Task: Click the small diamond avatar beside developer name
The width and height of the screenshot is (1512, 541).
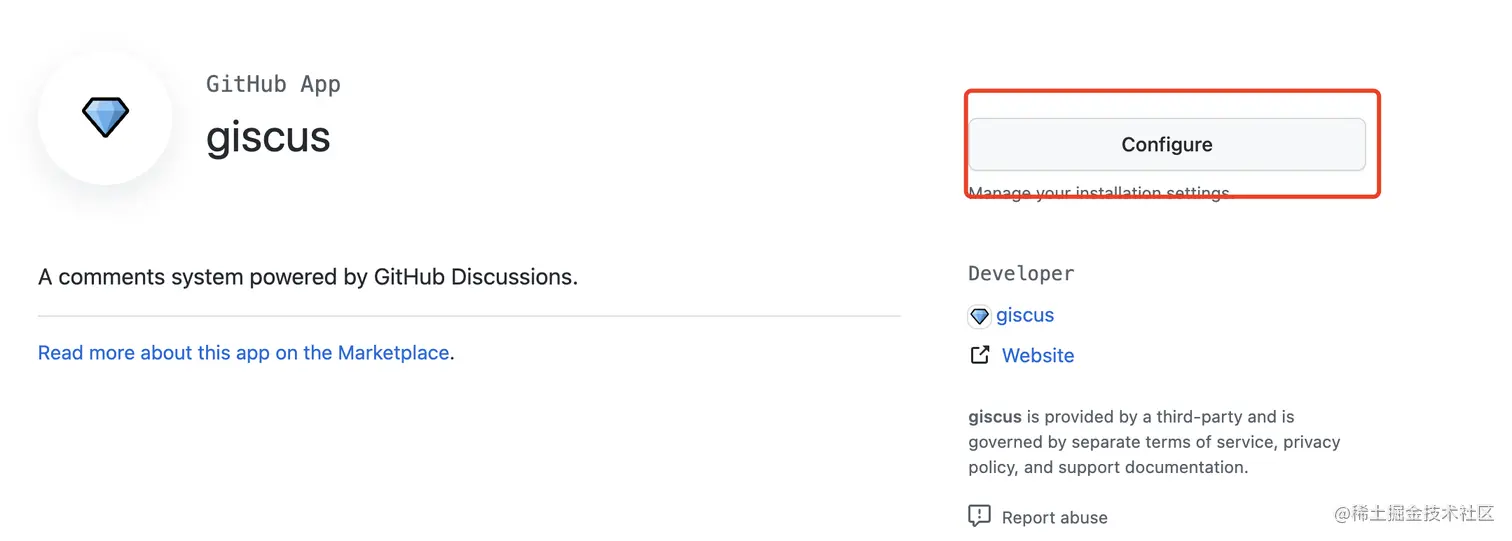Action: point(979,316)
